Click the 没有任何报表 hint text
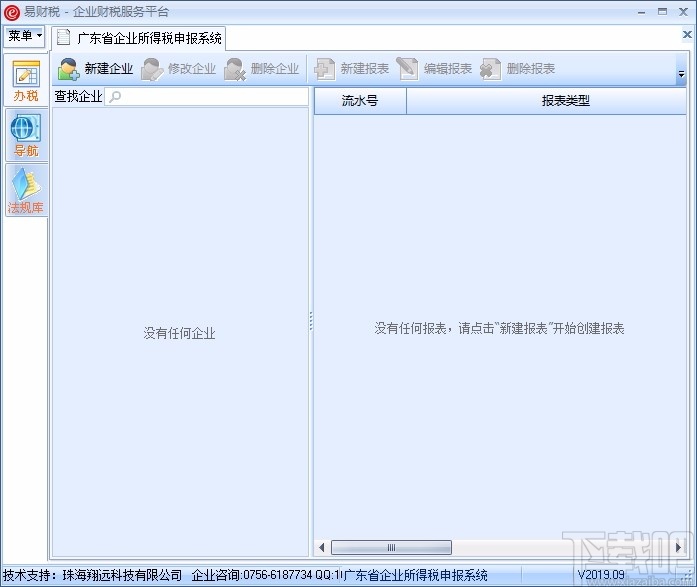 coord(499,328)
